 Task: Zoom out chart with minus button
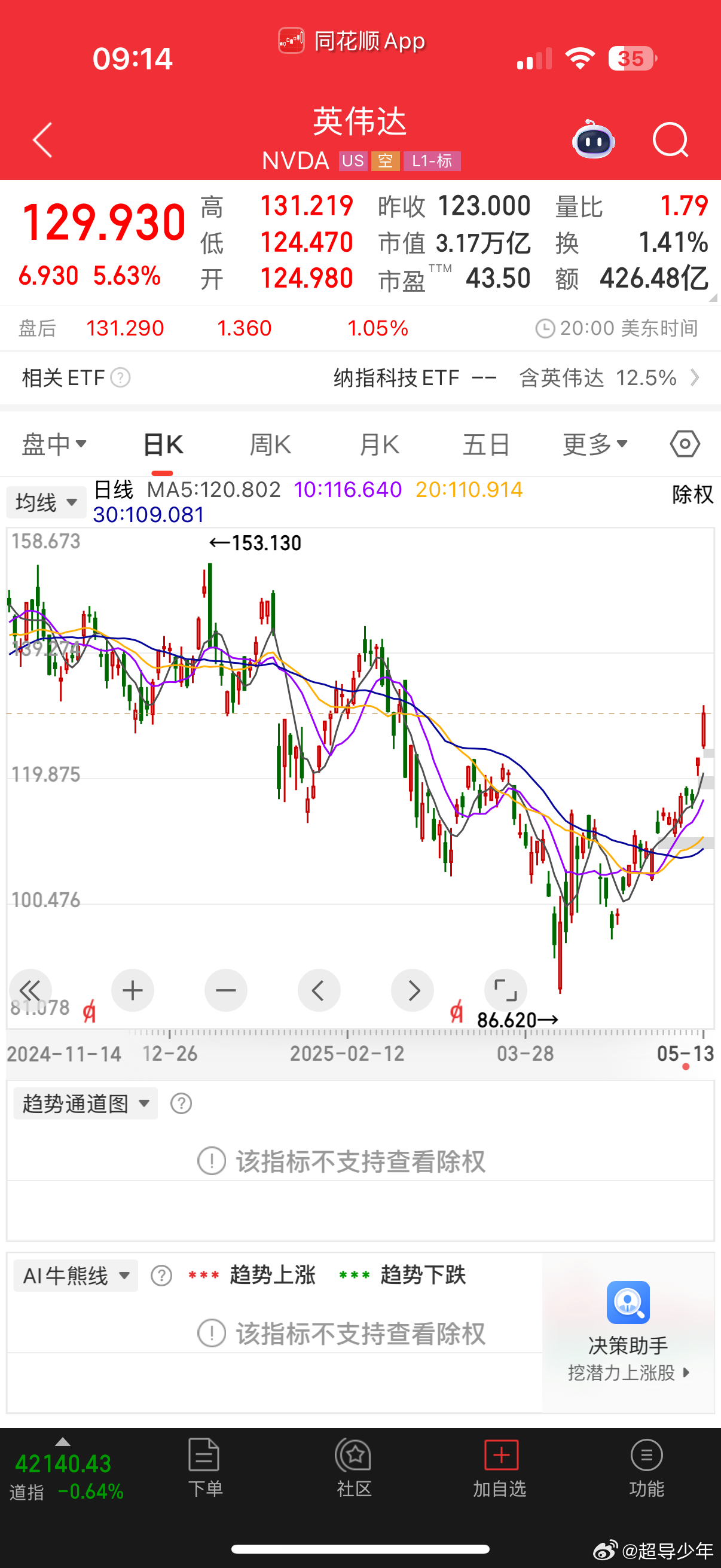(x=226, y=990)
